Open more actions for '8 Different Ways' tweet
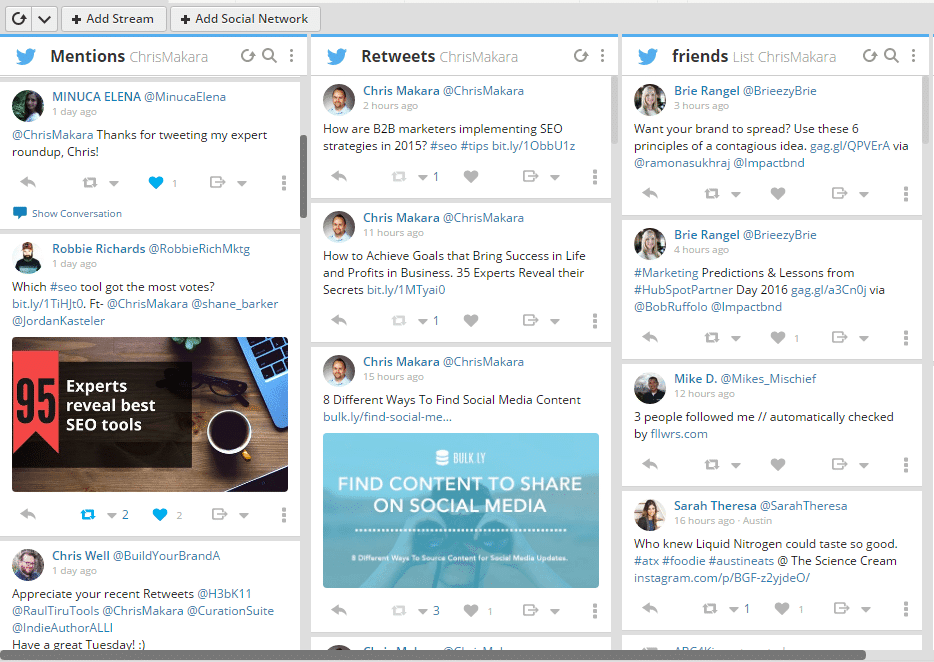The width and height of the screenshot is (934, 662). [x=594, y=610]
